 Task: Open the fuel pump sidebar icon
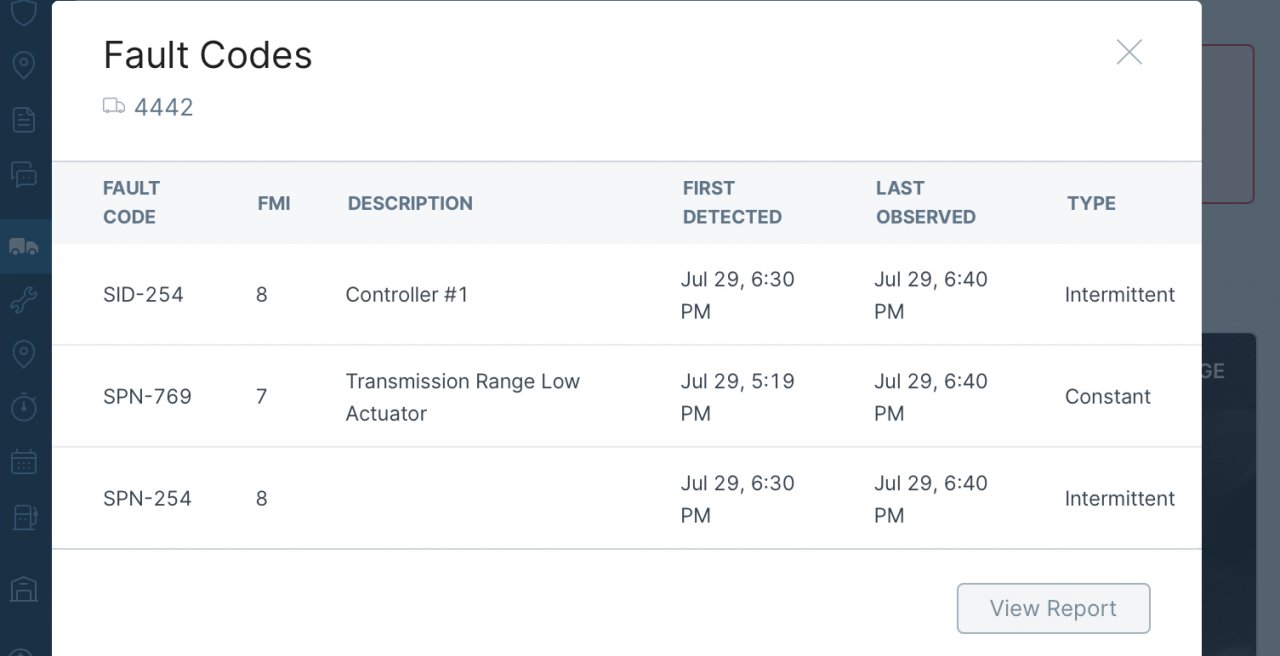(24, 517)
